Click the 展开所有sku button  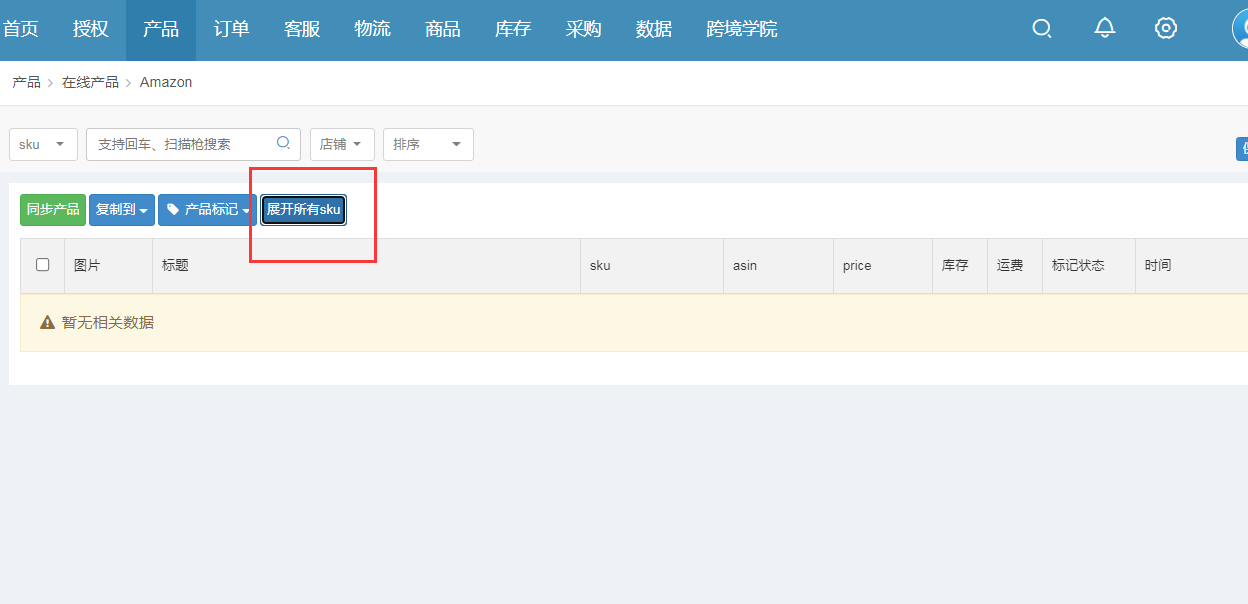pos(303,210)
